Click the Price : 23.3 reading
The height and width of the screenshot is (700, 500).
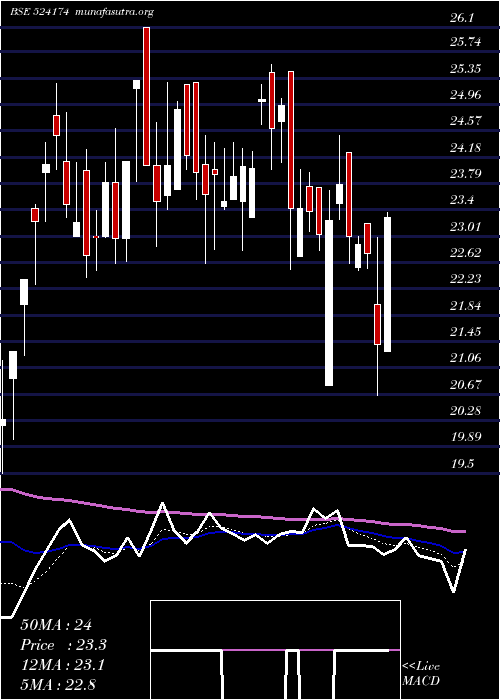click(64, 645)
